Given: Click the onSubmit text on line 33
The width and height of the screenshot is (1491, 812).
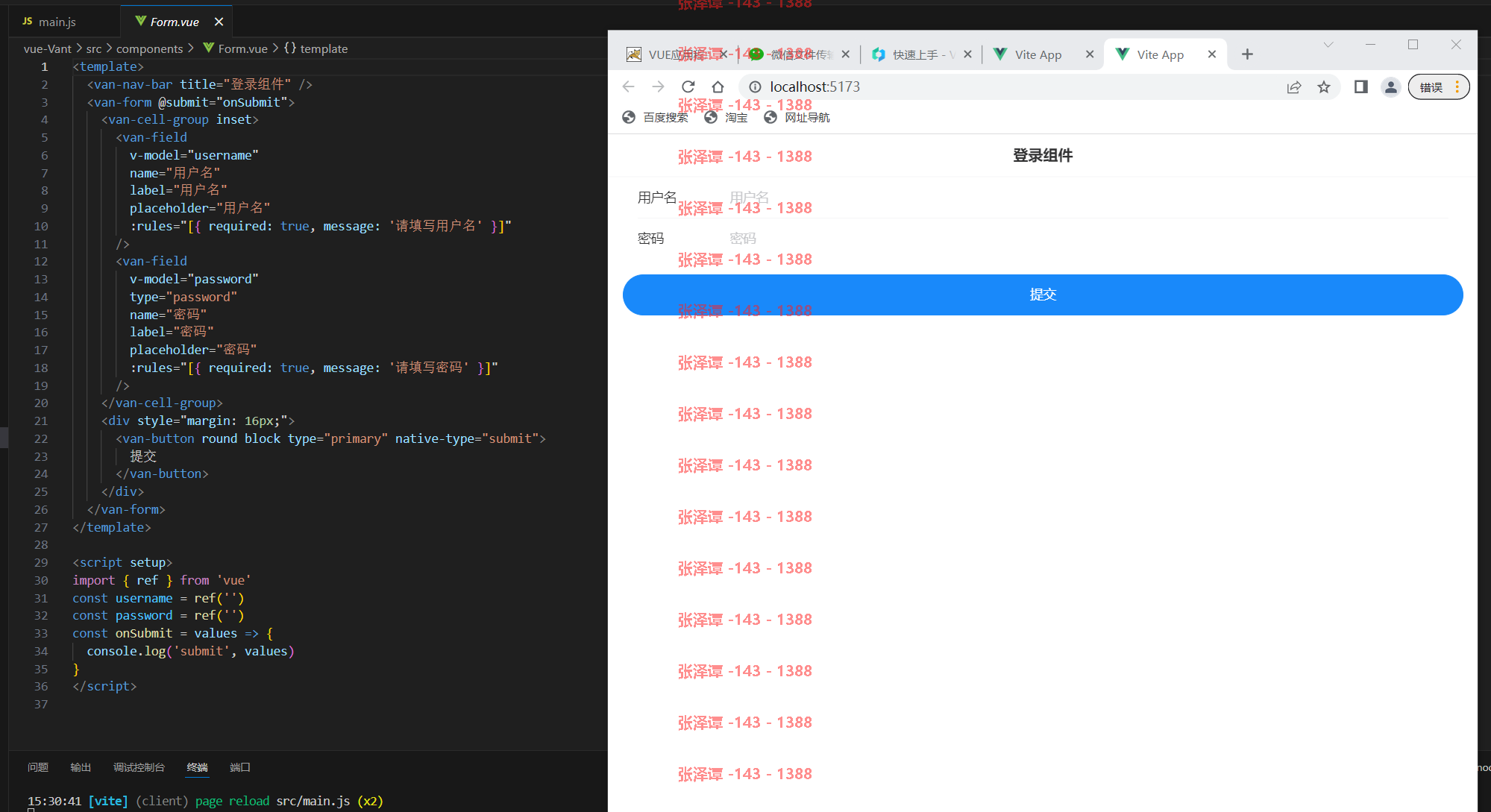Looking at the screenshot, I should tap(144, 633).
